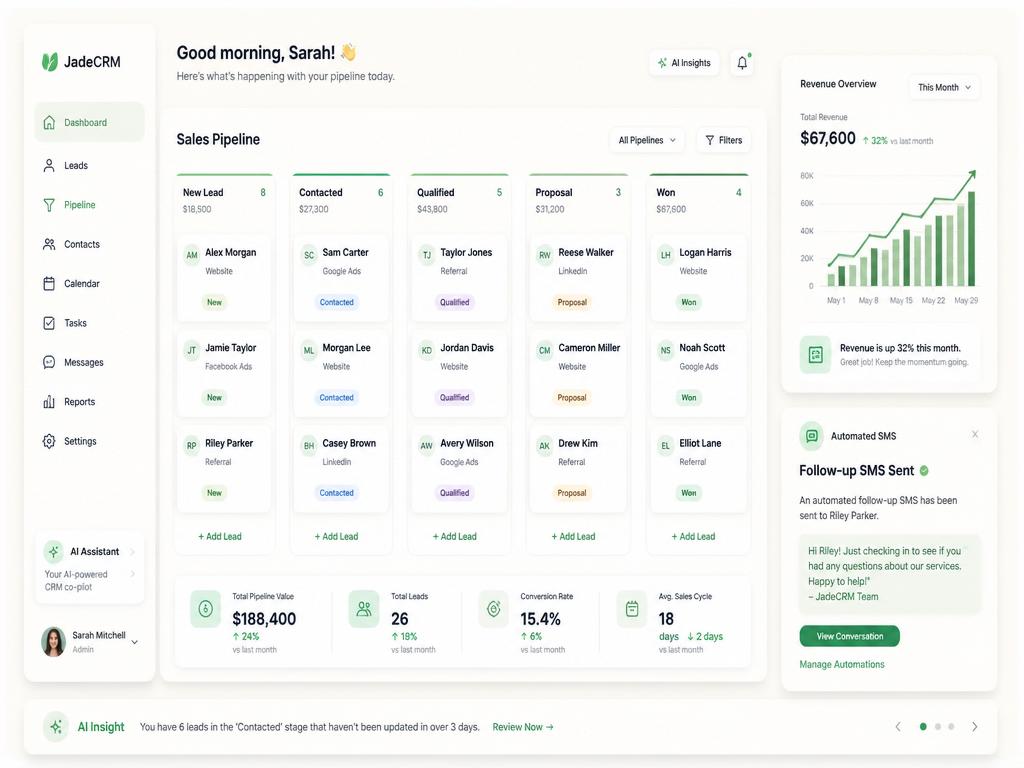The height and width of the screenshot is (768, 1024).
Task: Click Review Now link
Action: (x=522, y=727)
